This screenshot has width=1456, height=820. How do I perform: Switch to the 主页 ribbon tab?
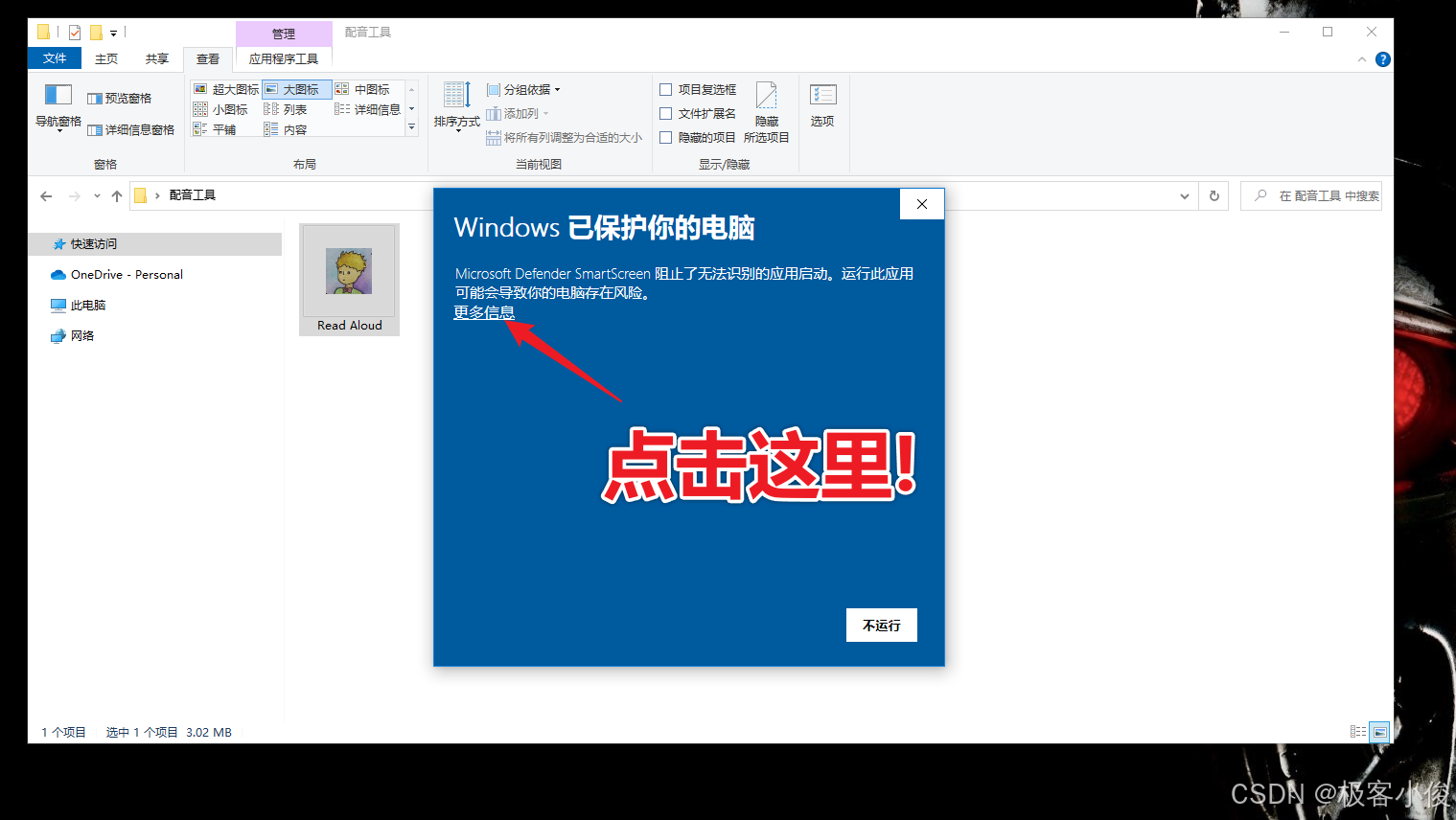[x=106, y=58]
